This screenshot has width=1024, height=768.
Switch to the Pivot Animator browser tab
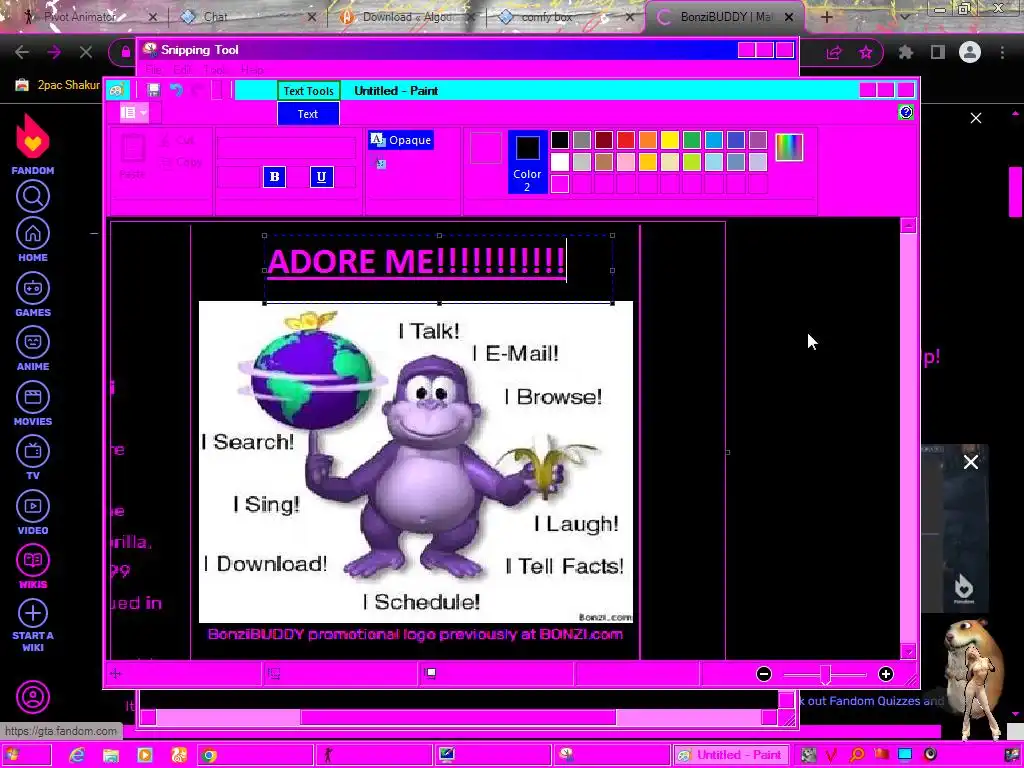(x=88, y=17)
